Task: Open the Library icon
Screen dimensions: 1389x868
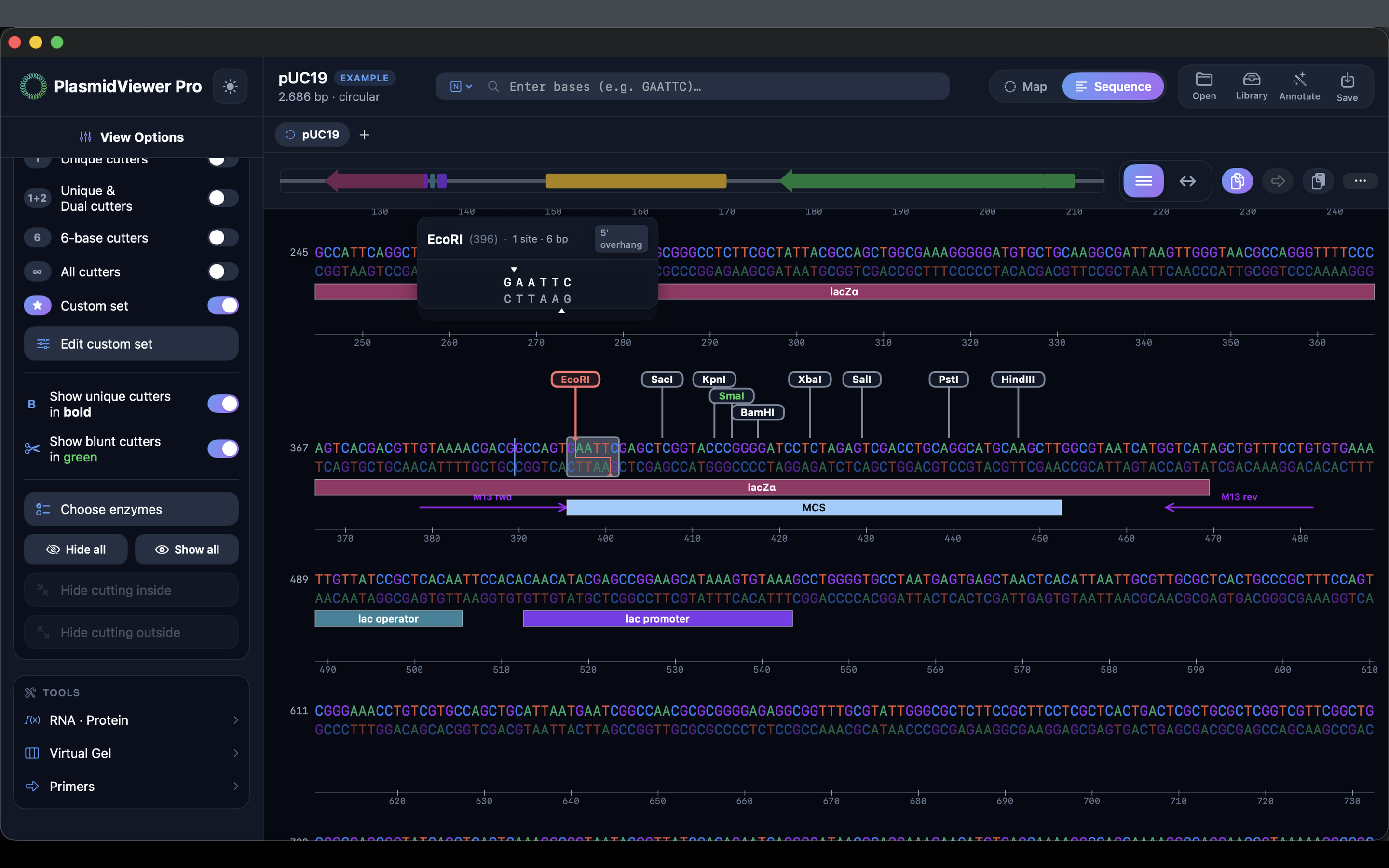Action: pyautogui.click(x=1251, y=86)
